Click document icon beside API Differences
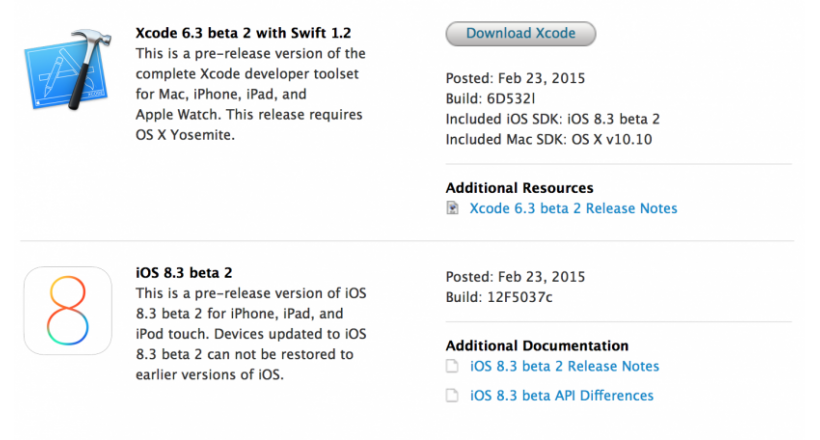Screen dimensions: 820x440 click(453, 395)
